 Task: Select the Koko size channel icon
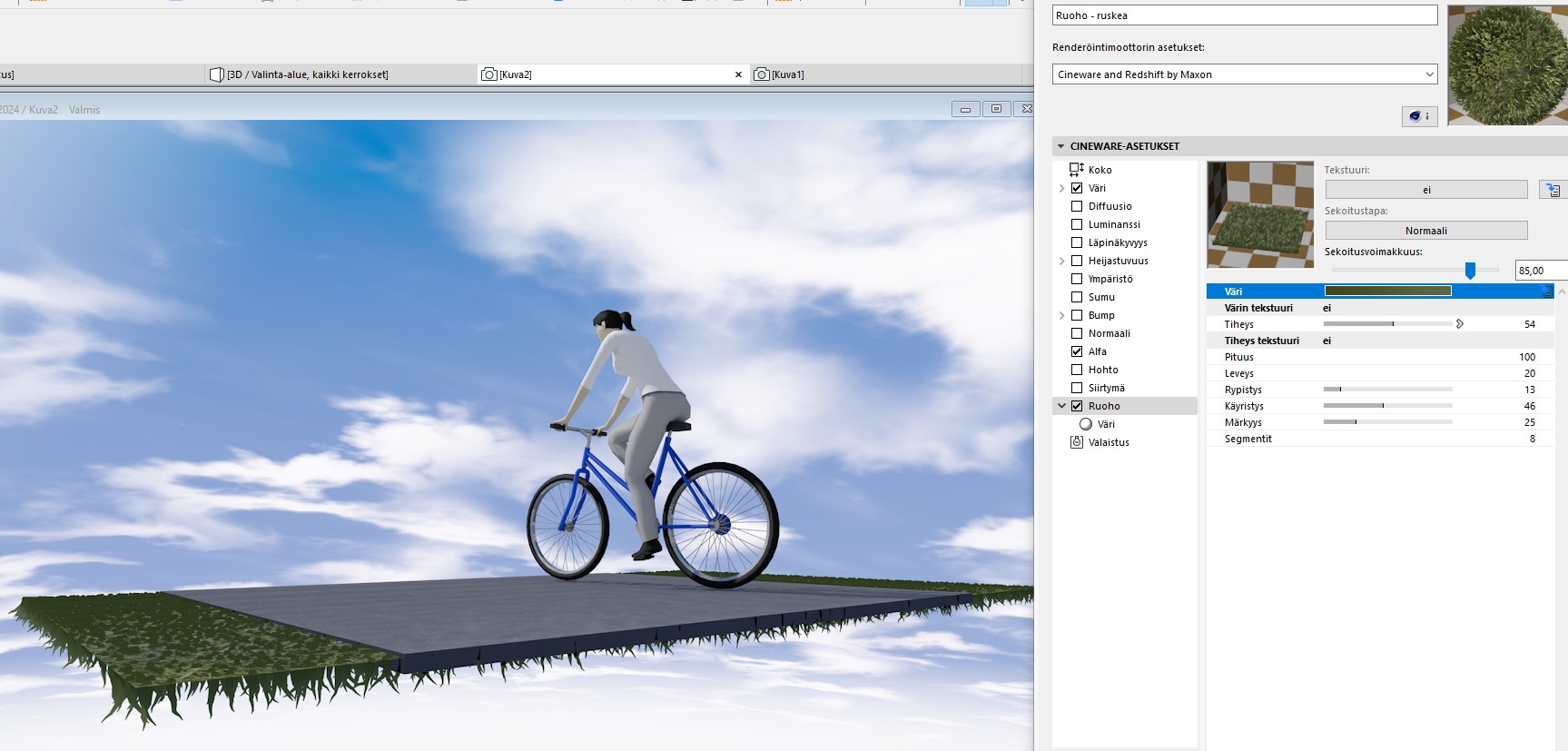click(x=1077, y=170)
